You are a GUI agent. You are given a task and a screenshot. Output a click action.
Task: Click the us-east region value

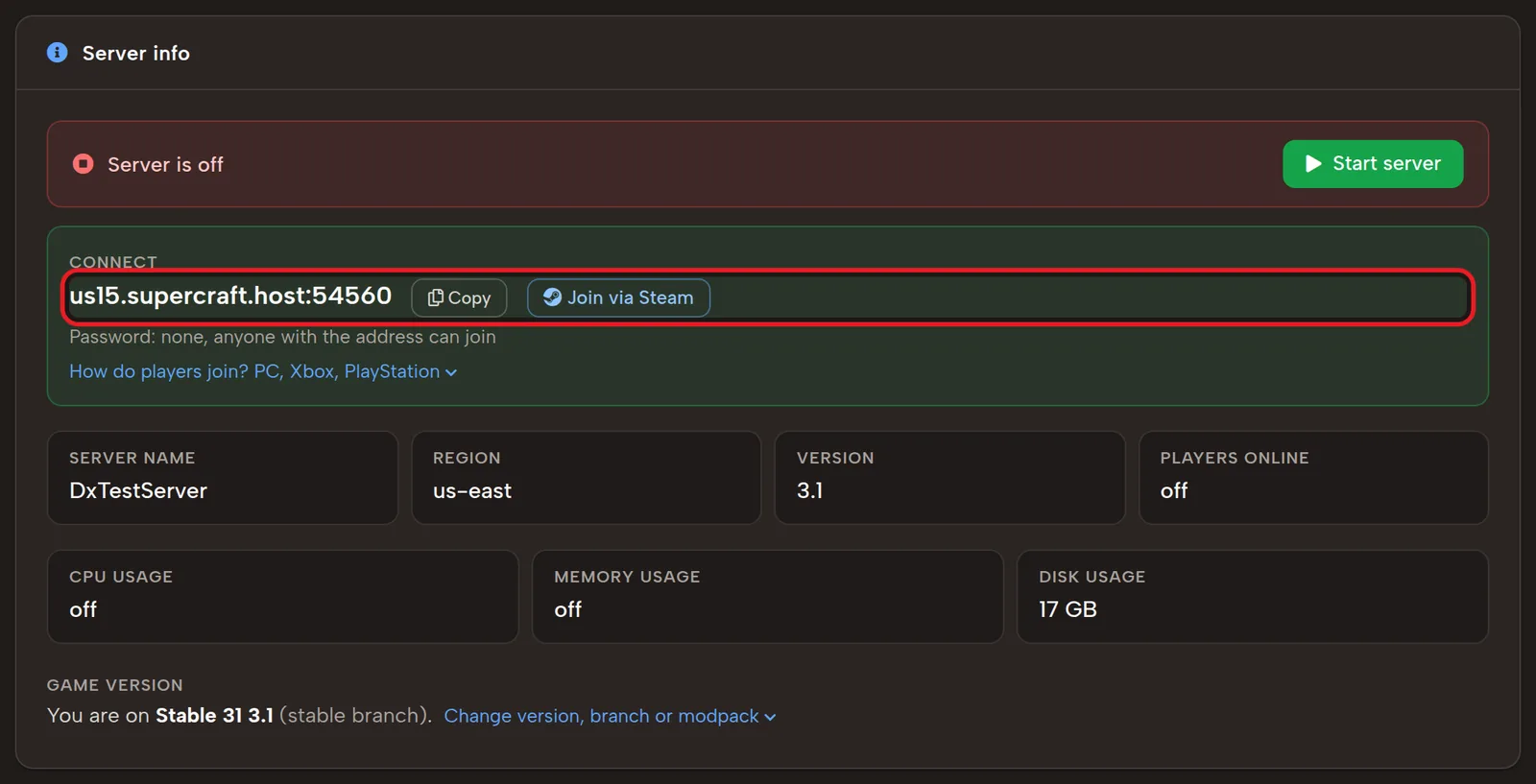[472, 490]
